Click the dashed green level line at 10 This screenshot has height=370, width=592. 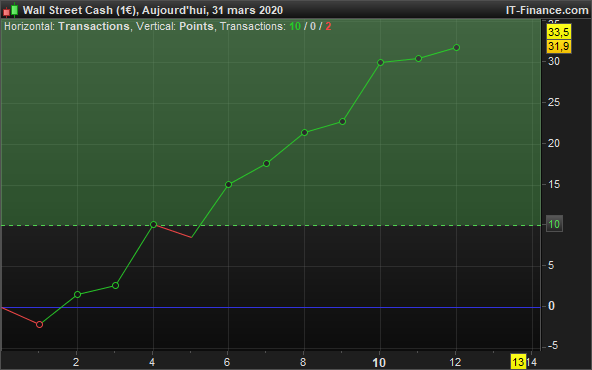click(270, 225)
